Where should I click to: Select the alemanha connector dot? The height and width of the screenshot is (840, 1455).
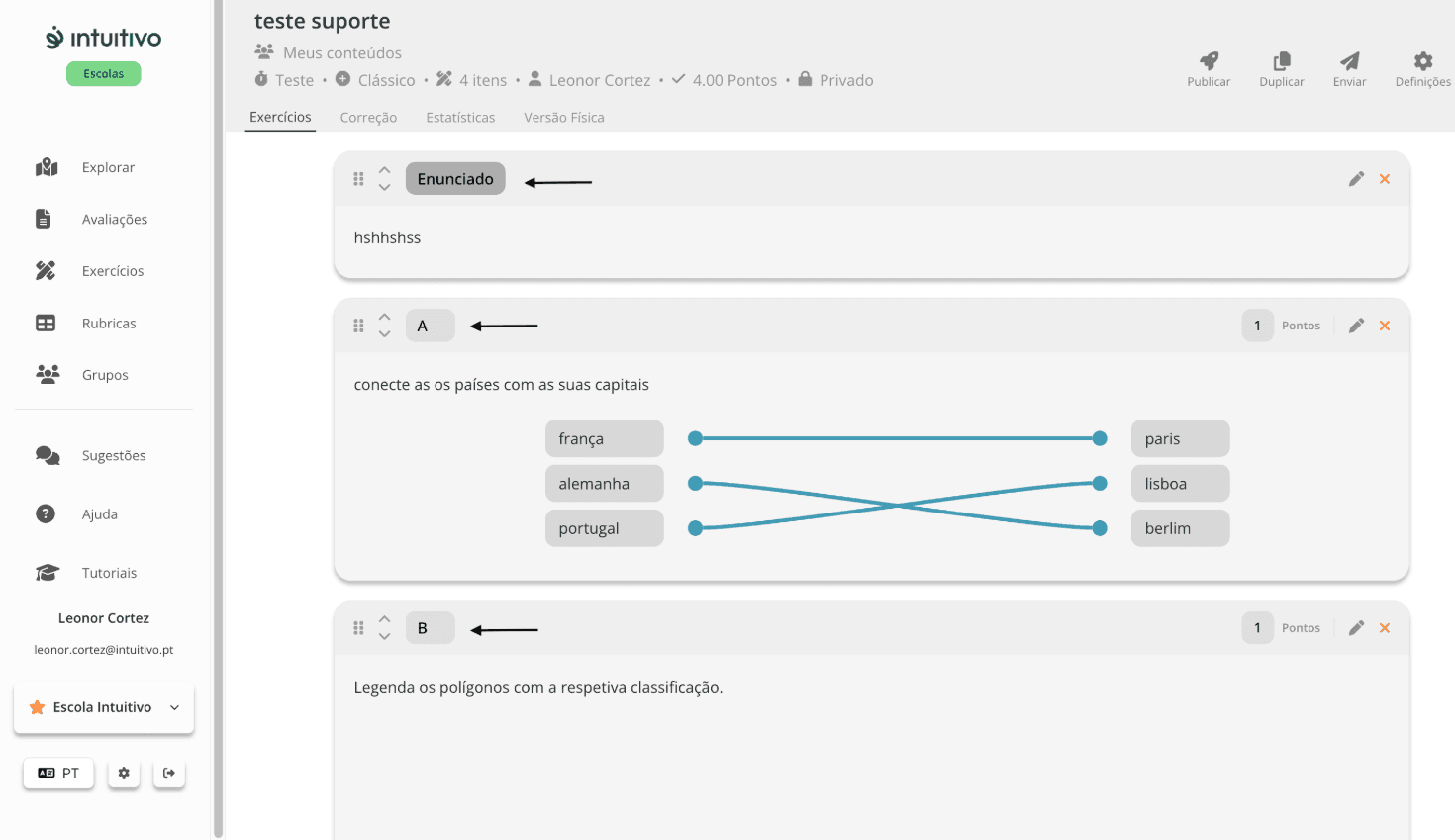tap(696, 484)
